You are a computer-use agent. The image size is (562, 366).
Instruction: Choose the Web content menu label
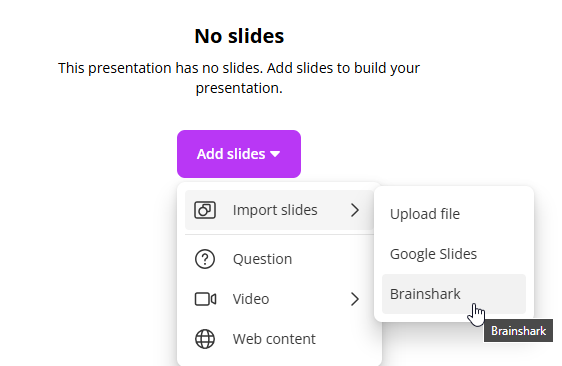[x=274, y=339]
